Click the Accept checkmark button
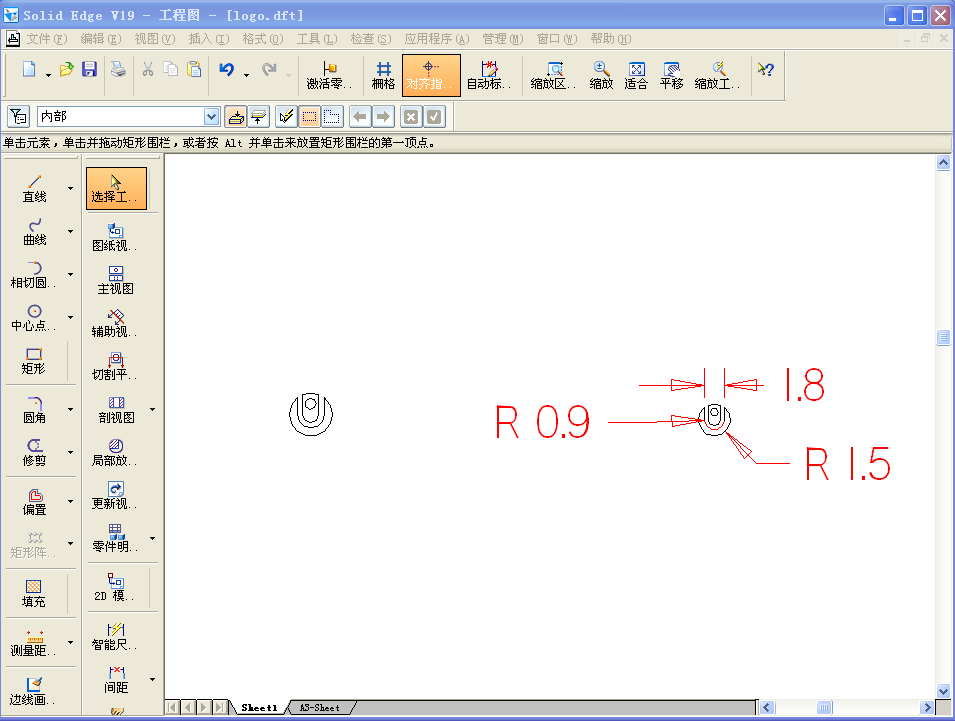Viewport: 955px width, 721px height. click(434, 116)
